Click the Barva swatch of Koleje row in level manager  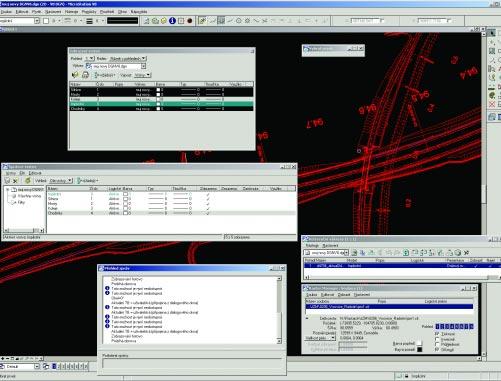pos(126,208)
